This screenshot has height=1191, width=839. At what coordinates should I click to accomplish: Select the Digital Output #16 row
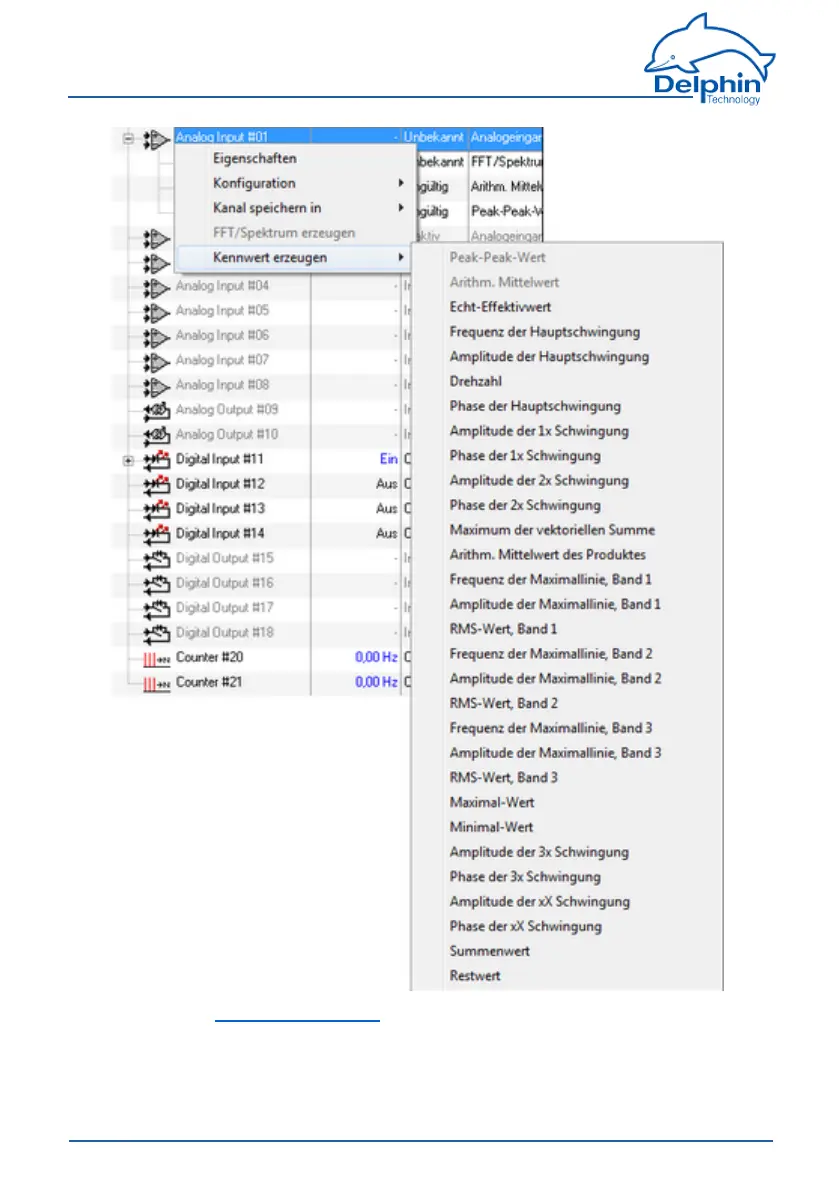click(262, 583)
